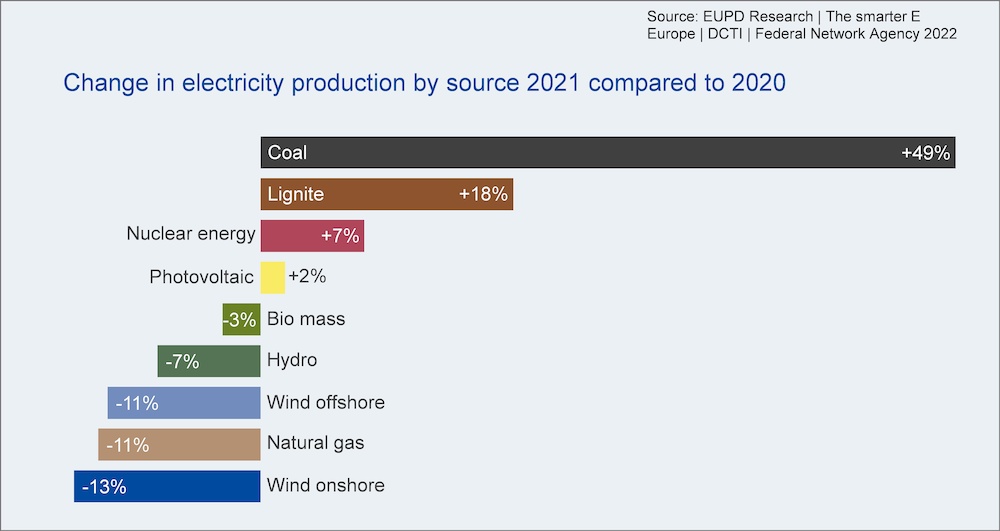Select the brown Lignite bar
This screenshot has width=1000, height=531.
387,194
